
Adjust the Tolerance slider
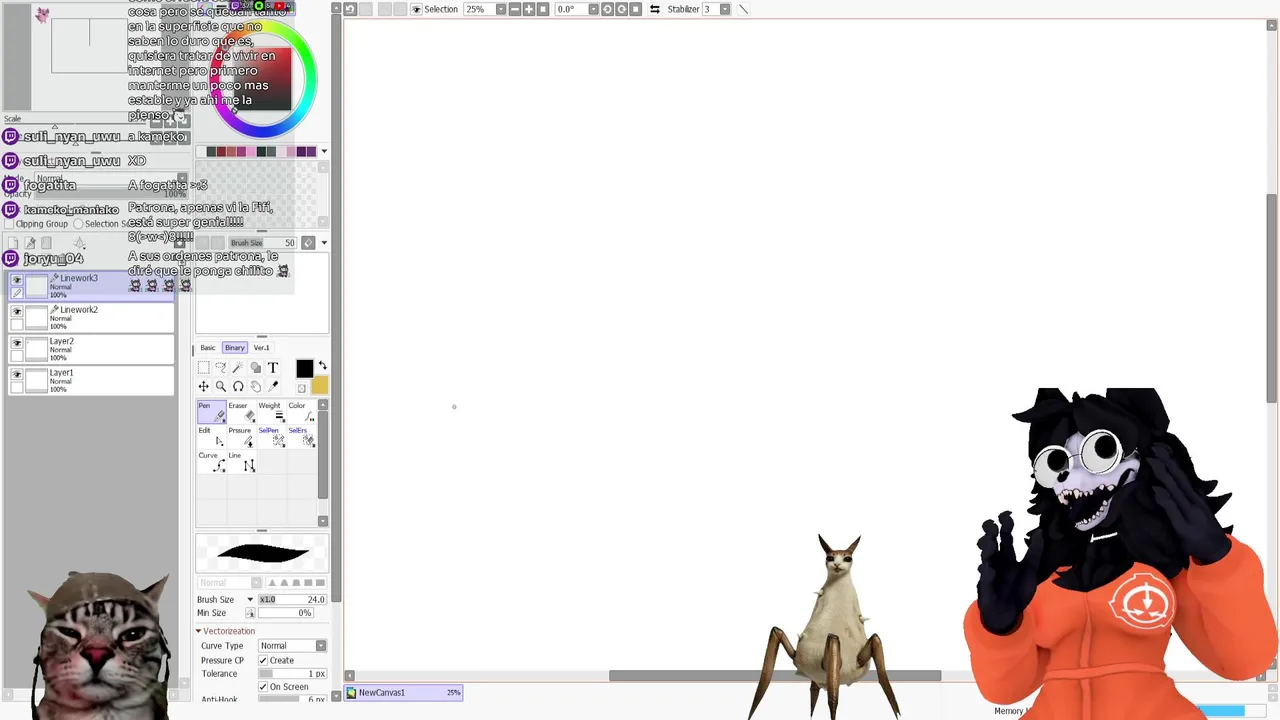point(292,674)
